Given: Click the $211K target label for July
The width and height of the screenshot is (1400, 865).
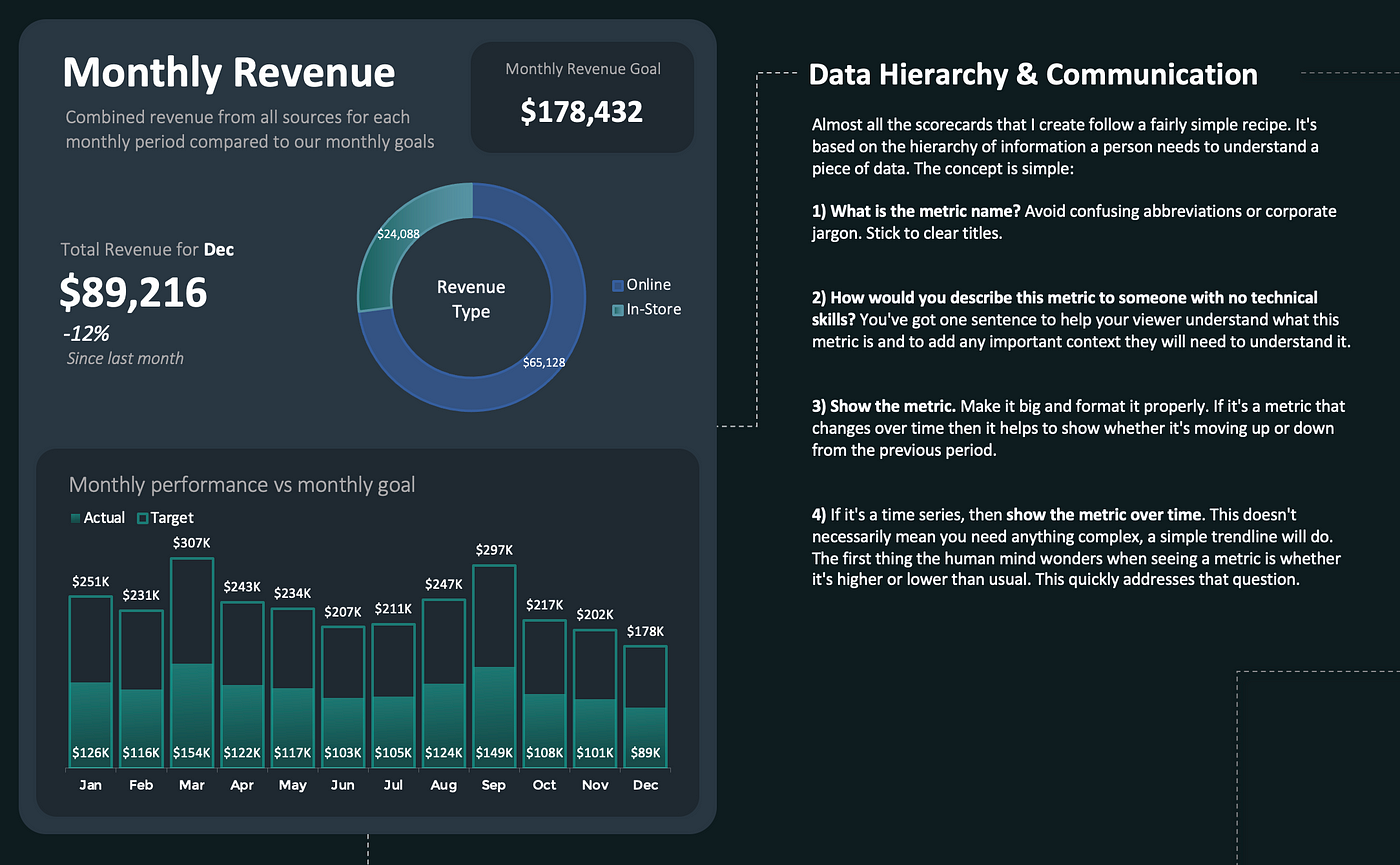Looking at the screenshot, I should pyautogui.click(x=393, y=608).
